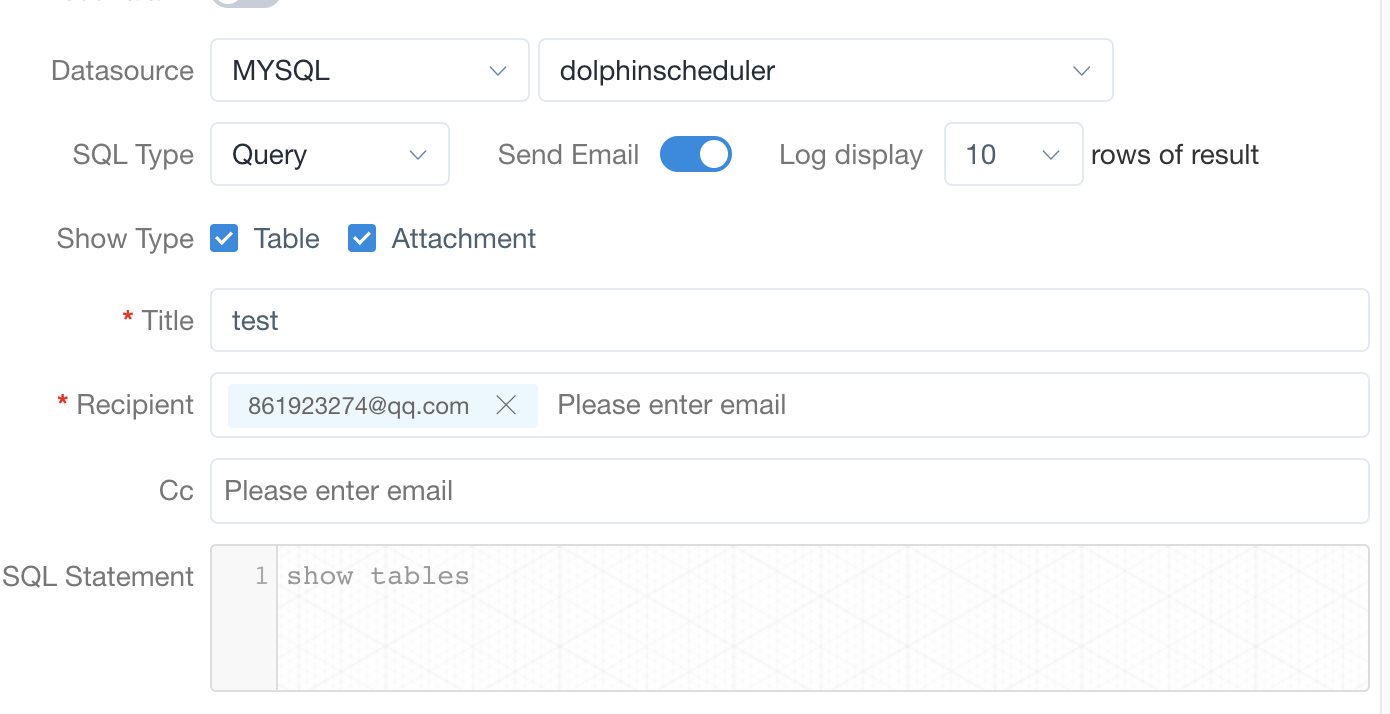1390x714 pixels.
Task: Toggle the Send Email switch off
Action: (x=696, y=154)
